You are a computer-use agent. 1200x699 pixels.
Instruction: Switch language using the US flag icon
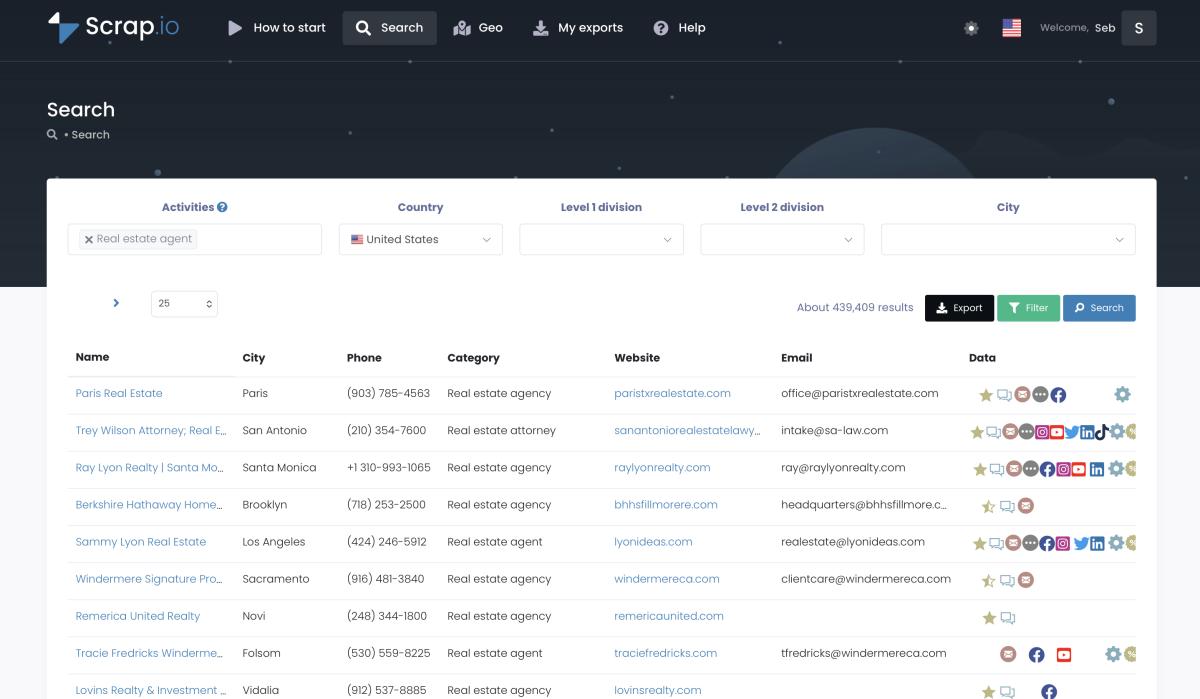pyautogui.click(x=1011, y=28)
